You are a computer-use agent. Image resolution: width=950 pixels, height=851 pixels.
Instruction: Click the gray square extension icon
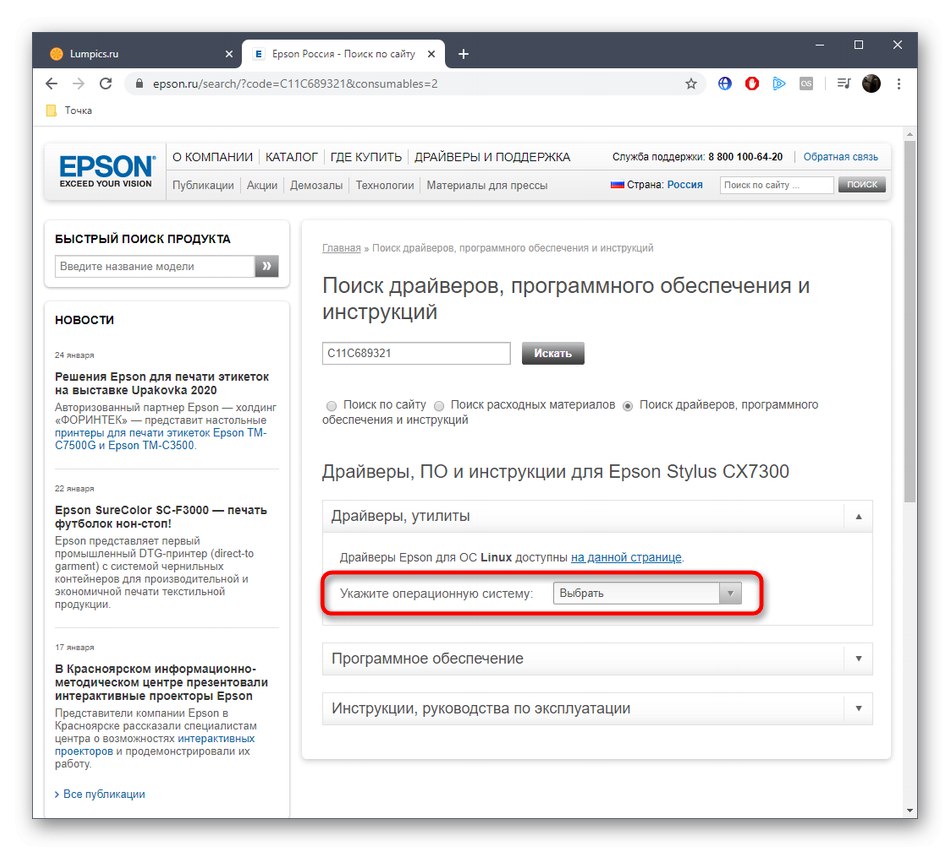(806, 84)
